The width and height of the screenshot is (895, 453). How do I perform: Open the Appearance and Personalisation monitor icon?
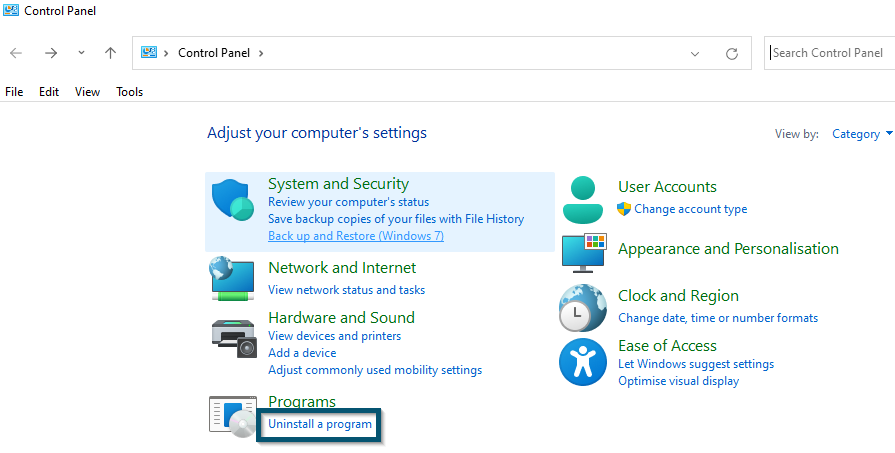click(584, 253)
